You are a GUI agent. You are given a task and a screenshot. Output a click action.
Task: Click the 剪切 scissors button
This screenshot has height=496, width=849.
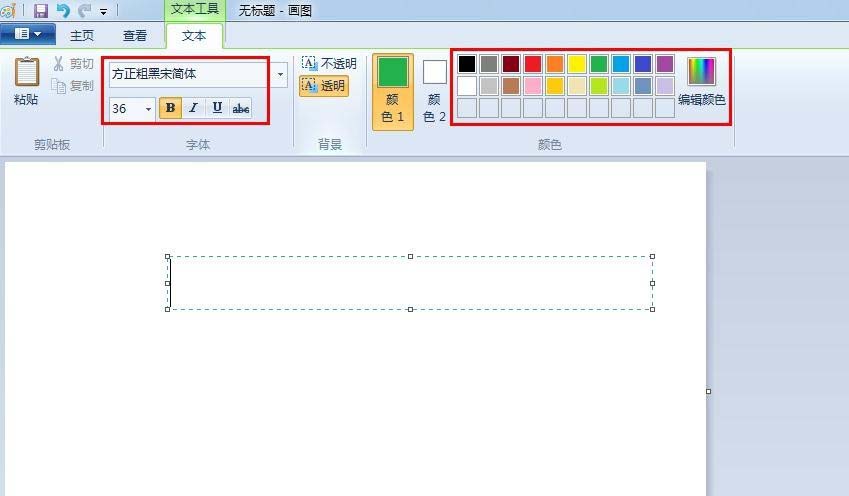coord(73,64)
